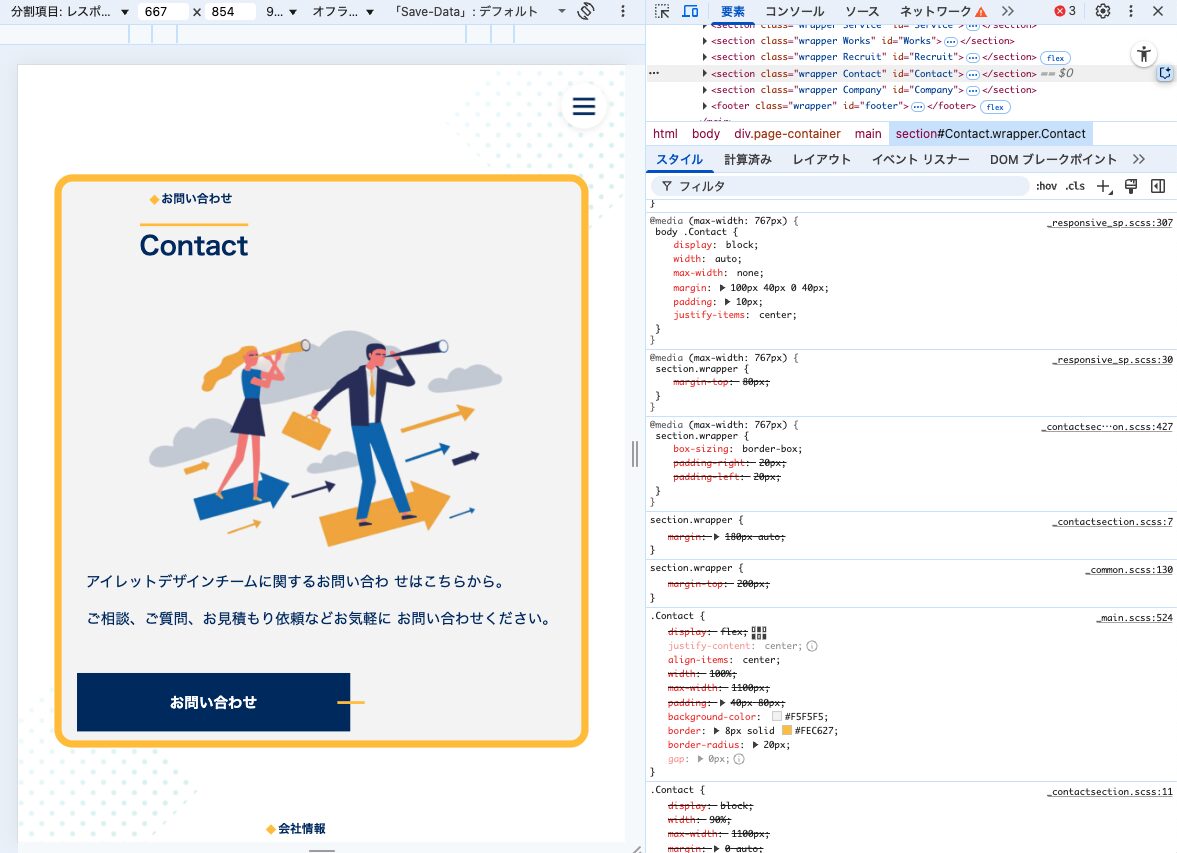Toggle the :hov element state button
Screen dimensions: 1177x853
coord(1046,186)
